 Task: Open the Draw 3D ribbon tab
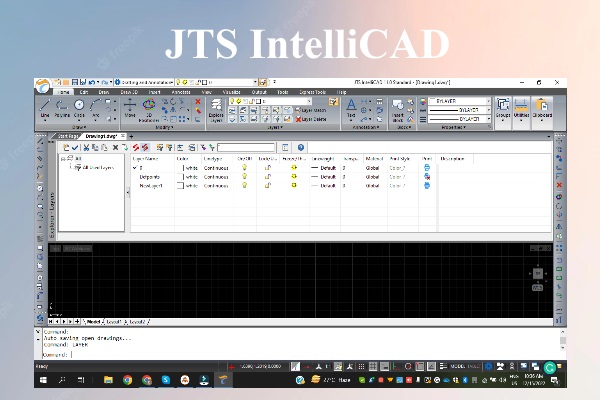(129, 92)
